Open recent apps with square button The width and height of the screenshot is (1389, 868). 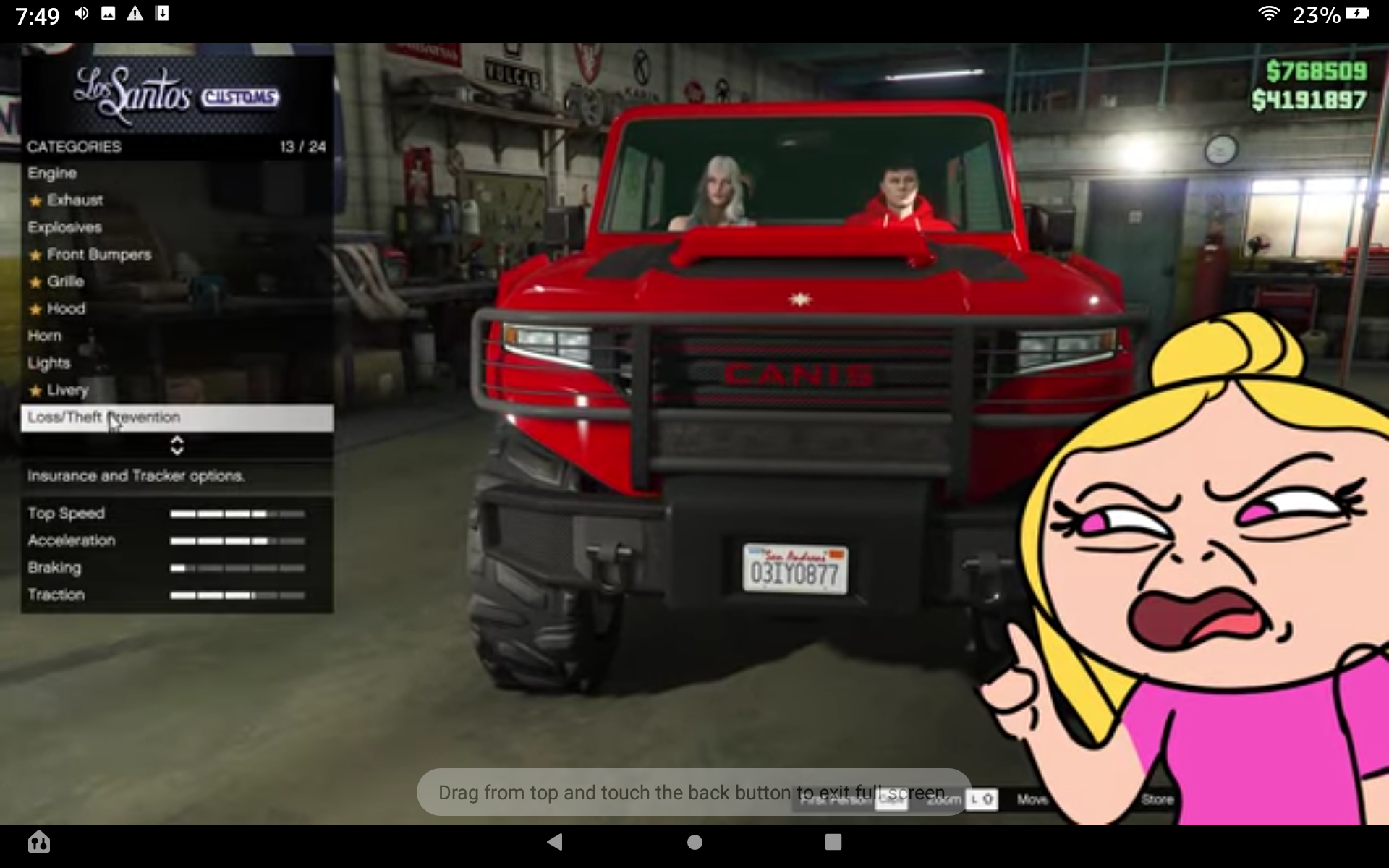(x=833, y=841)
